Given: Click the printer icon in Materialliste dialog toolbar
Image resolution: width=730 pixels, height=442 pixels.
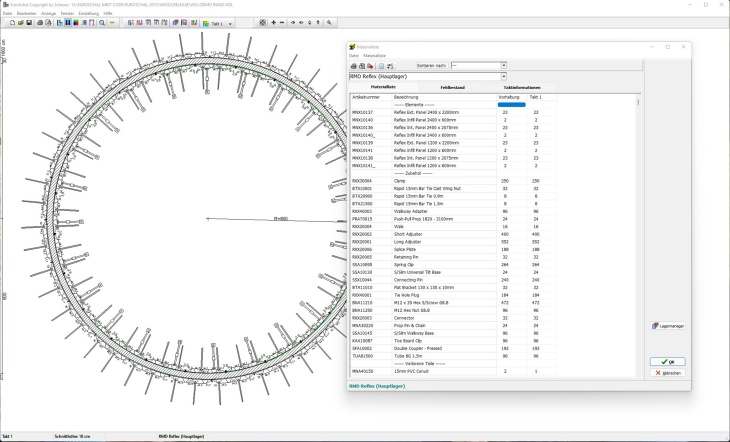Looking at the screenshot, I should 353,66.
